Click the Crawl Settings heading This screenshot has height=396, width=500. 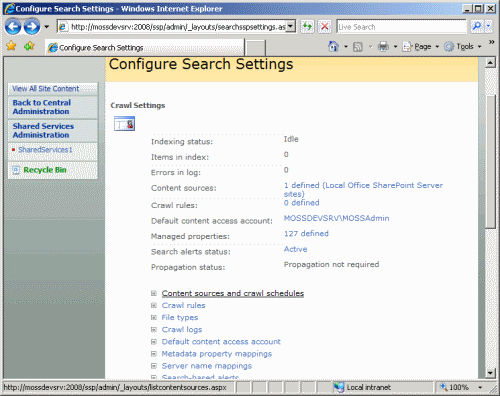[x=138, y=105]
